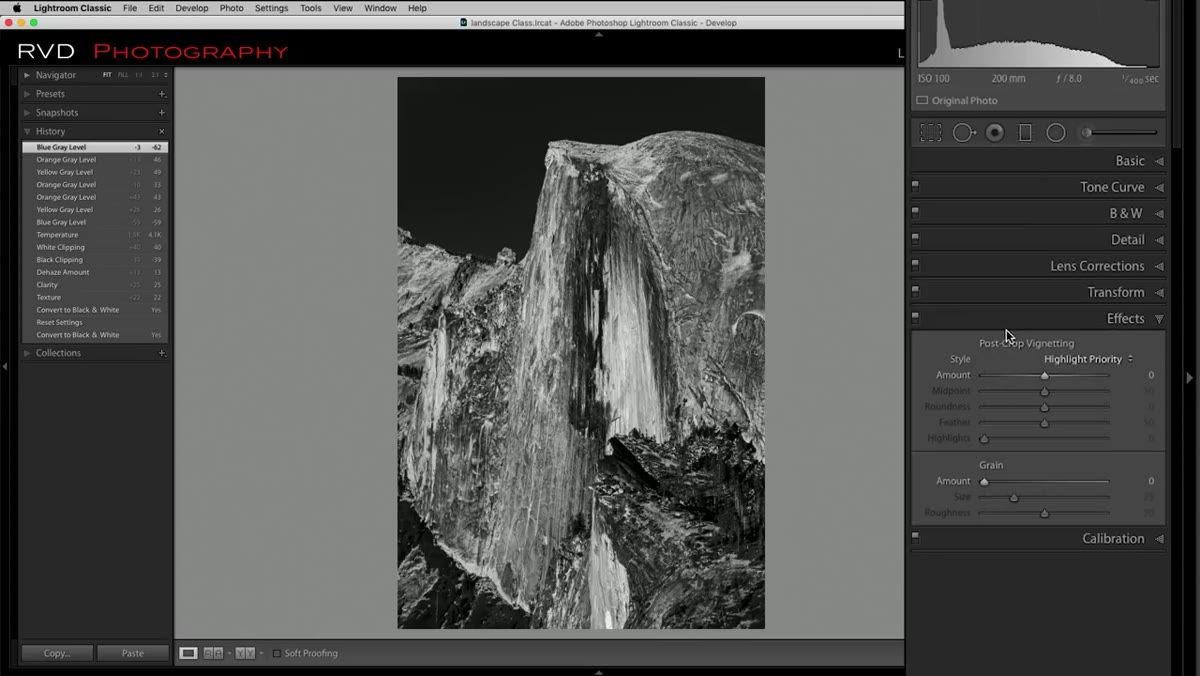Open the Develop menu

[192, 8]
